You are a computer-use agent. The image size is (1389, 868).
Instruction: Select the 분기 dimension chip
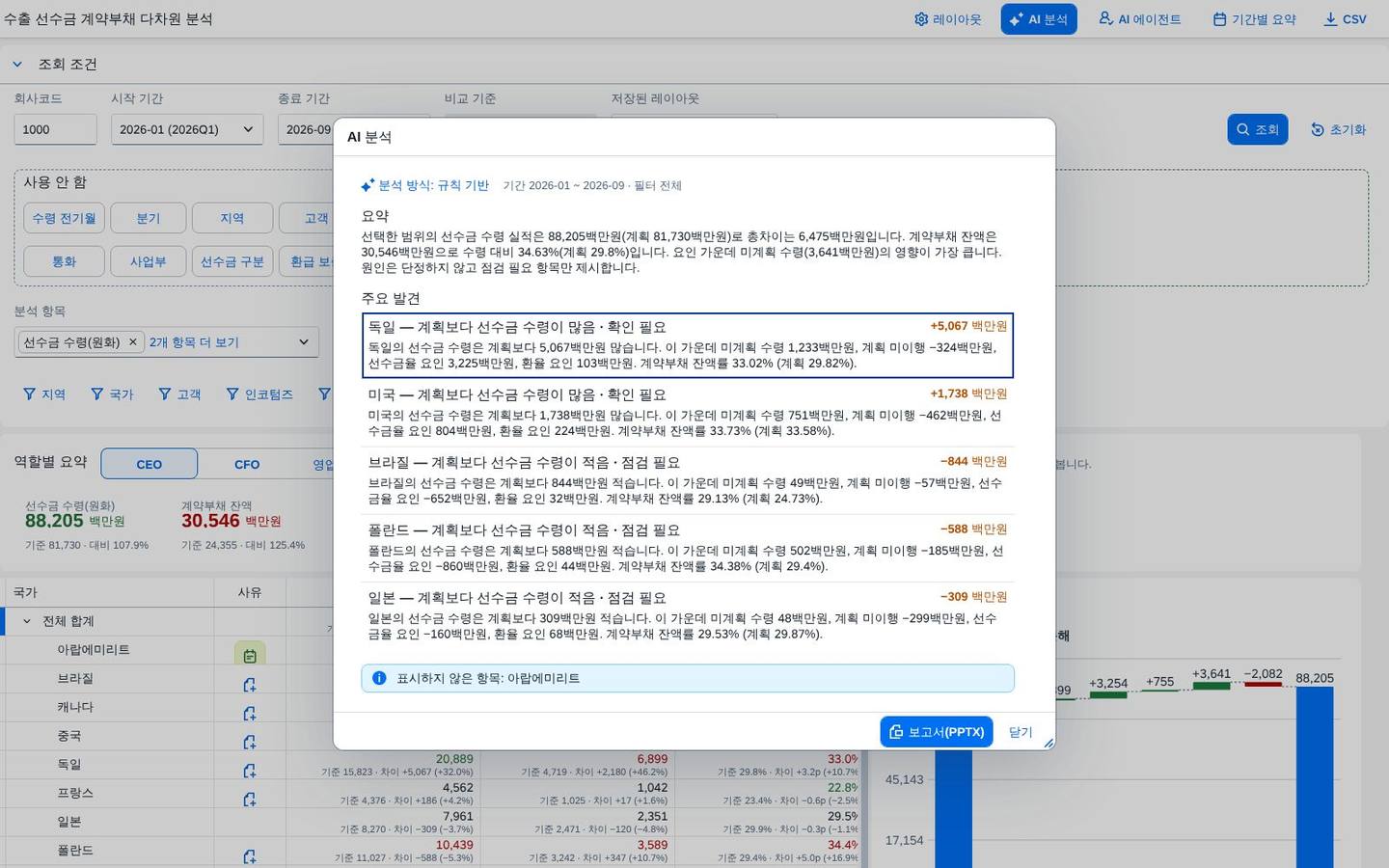coord(149,219)
